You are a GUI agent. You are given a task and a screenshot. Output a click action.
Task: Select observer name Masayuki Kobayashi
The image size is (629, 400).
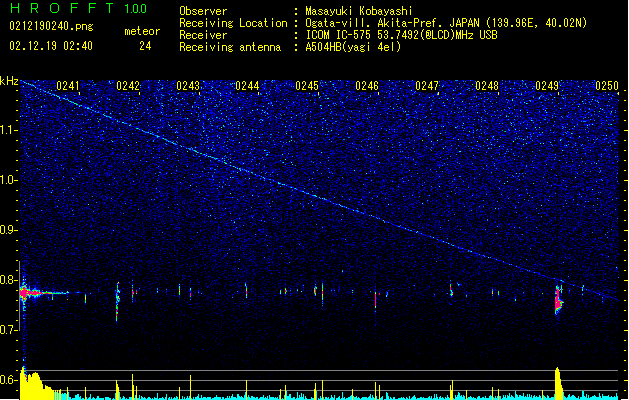[x=359, y=11]
